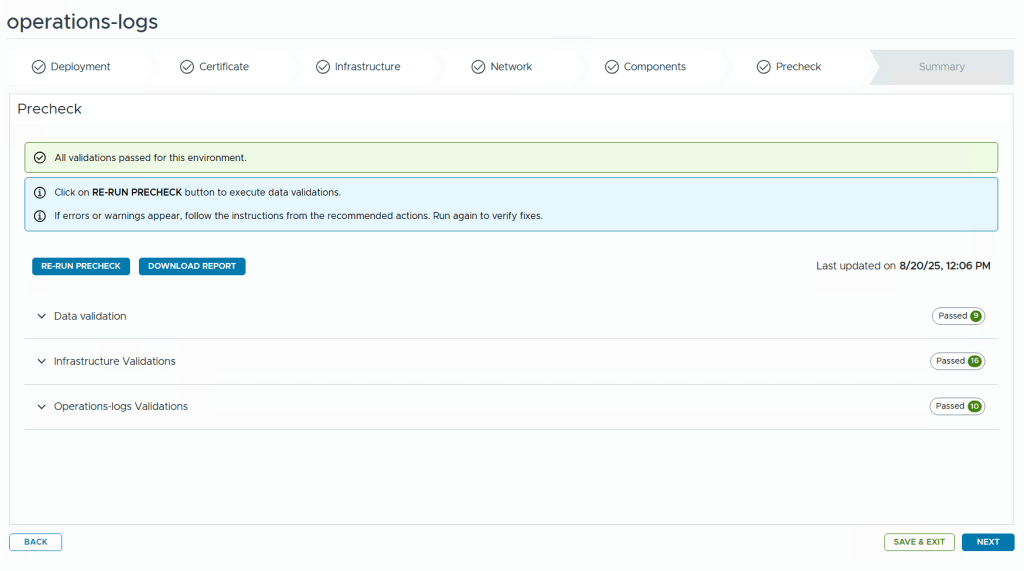Click the Network step checkmark icon
1024x571 pixels.
(478, 67)
